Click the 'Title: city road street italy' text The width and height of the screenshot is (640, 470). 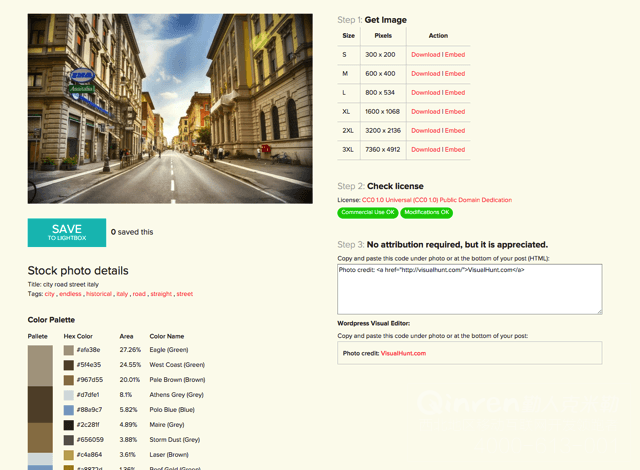(63, 284)
